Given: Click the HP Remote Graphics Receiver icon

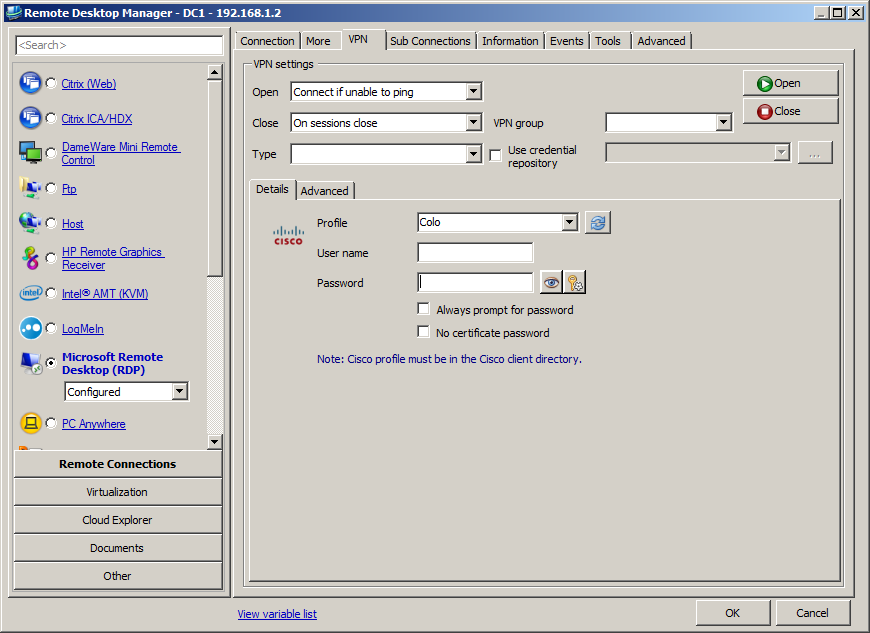Looking at the screenshot, I should click(30, 258).
